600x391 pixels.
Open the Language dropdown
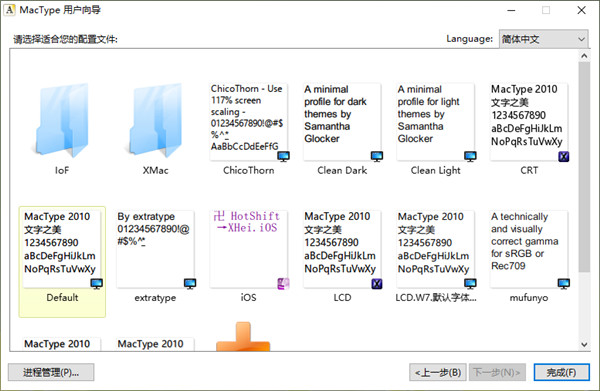point(543,39)
